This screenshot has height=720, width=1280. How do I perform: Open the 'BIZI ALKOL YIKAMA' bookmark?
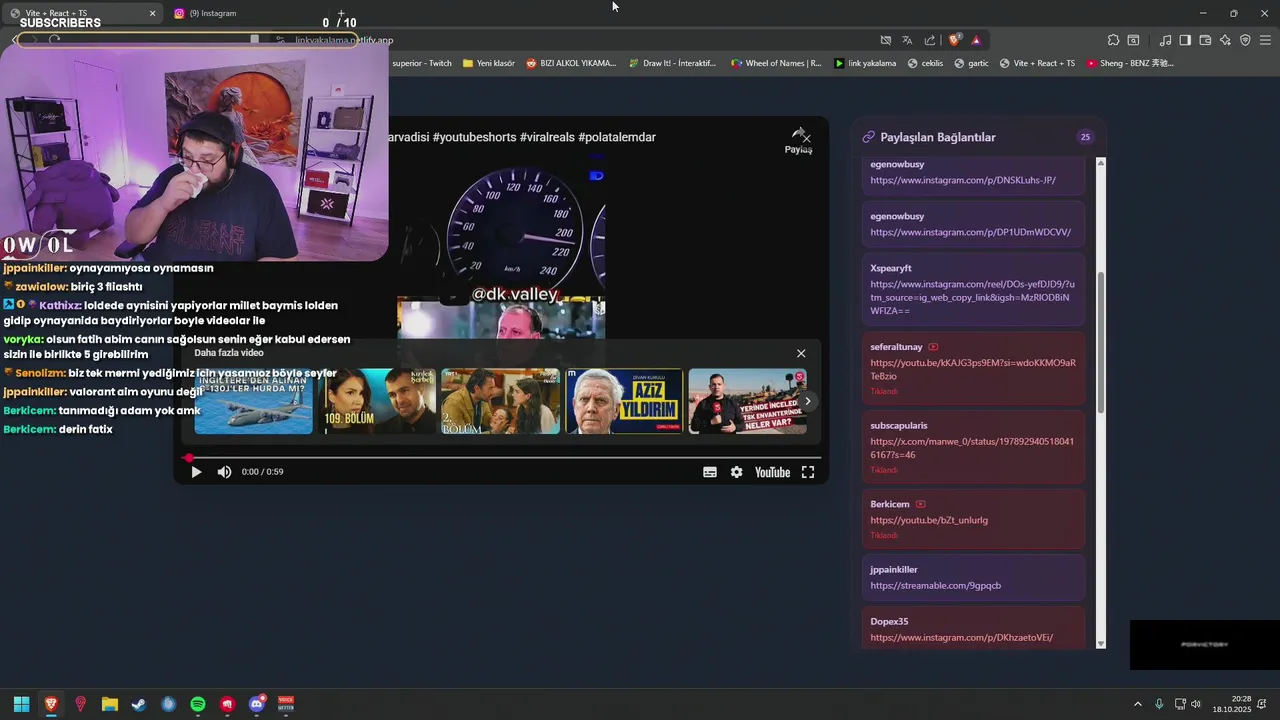[x=571, y=63]
